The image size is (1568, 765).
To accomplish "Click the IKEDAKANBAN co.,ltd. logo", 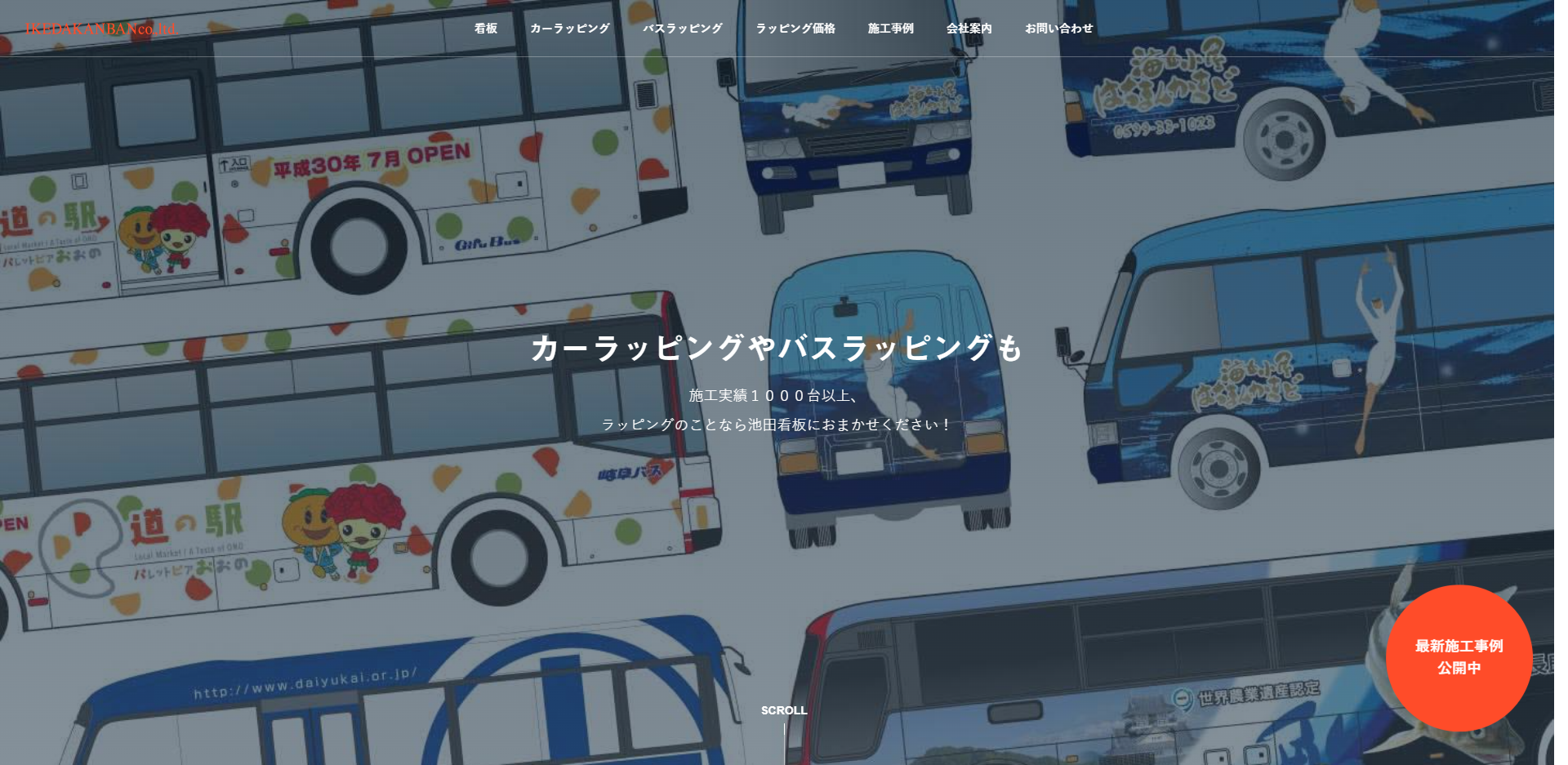I will pos(100,29).
